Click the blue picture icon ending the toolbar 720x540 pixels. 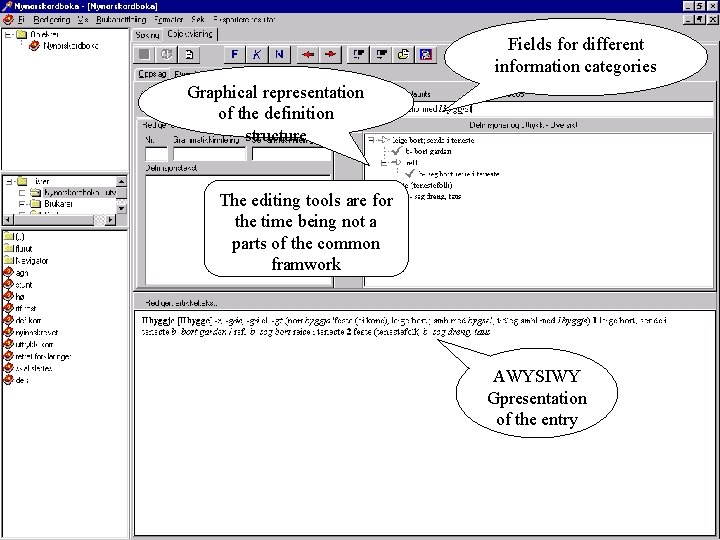(426, 54)
